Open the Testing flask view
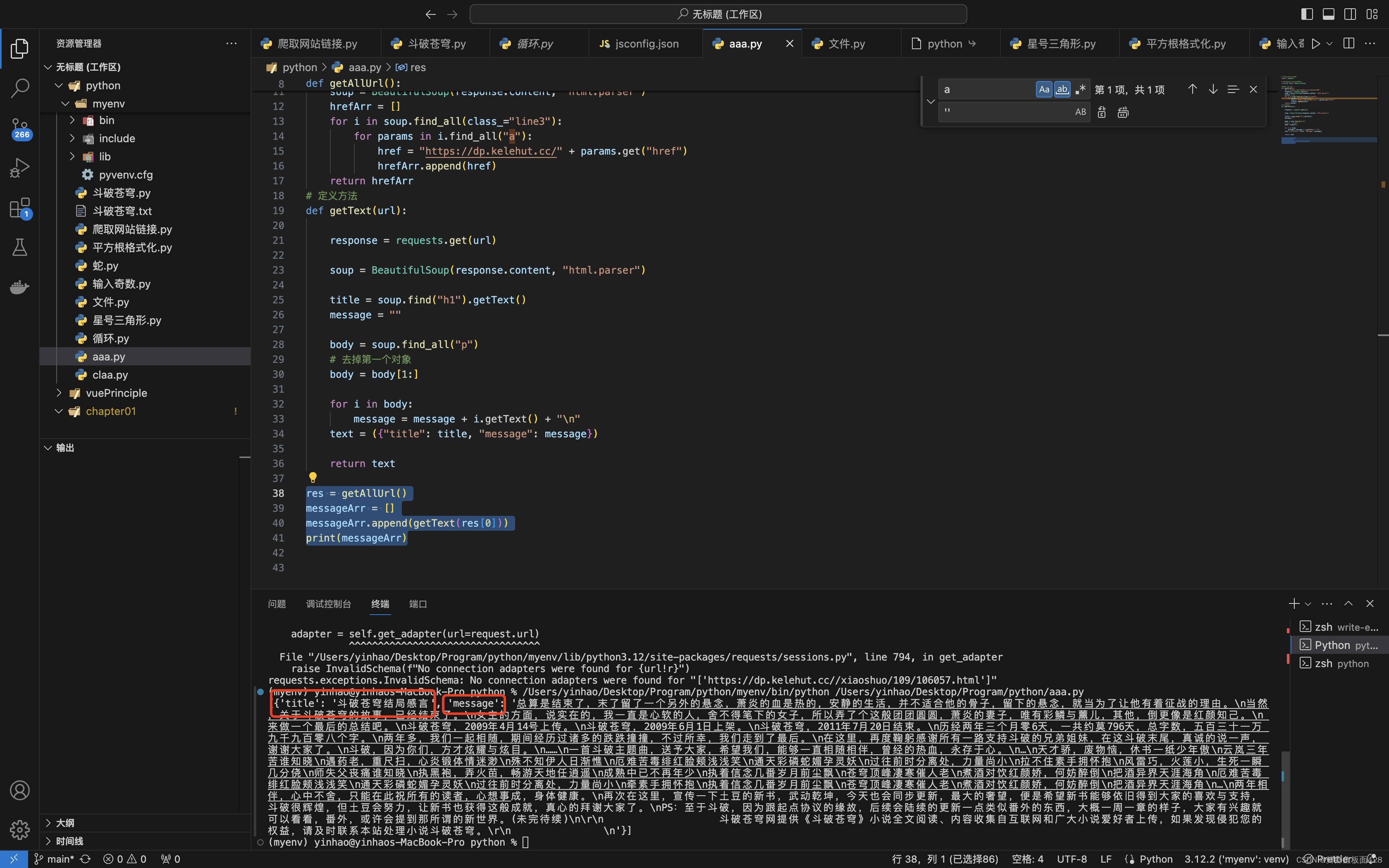 point(19,248)
